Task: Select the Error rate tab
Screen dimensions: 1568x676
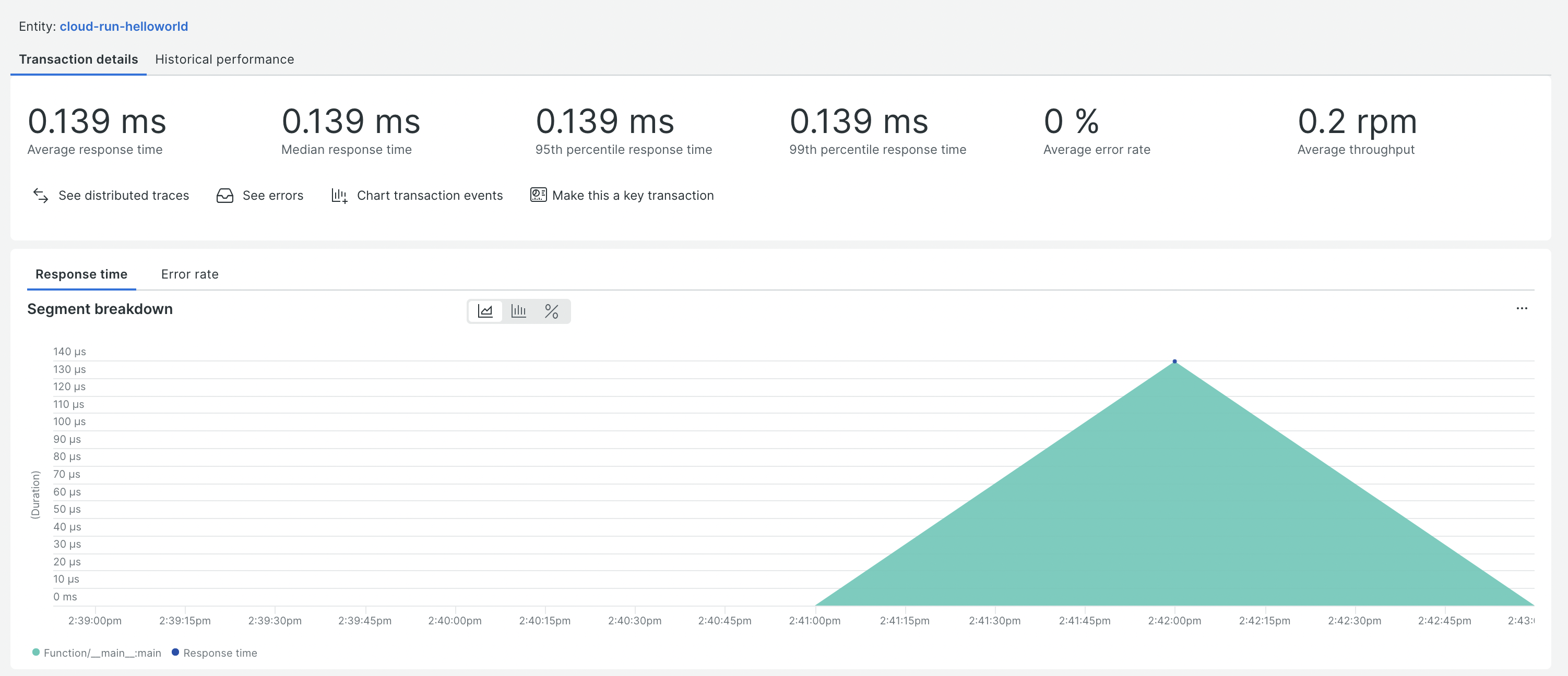Action: pos(189,274)
